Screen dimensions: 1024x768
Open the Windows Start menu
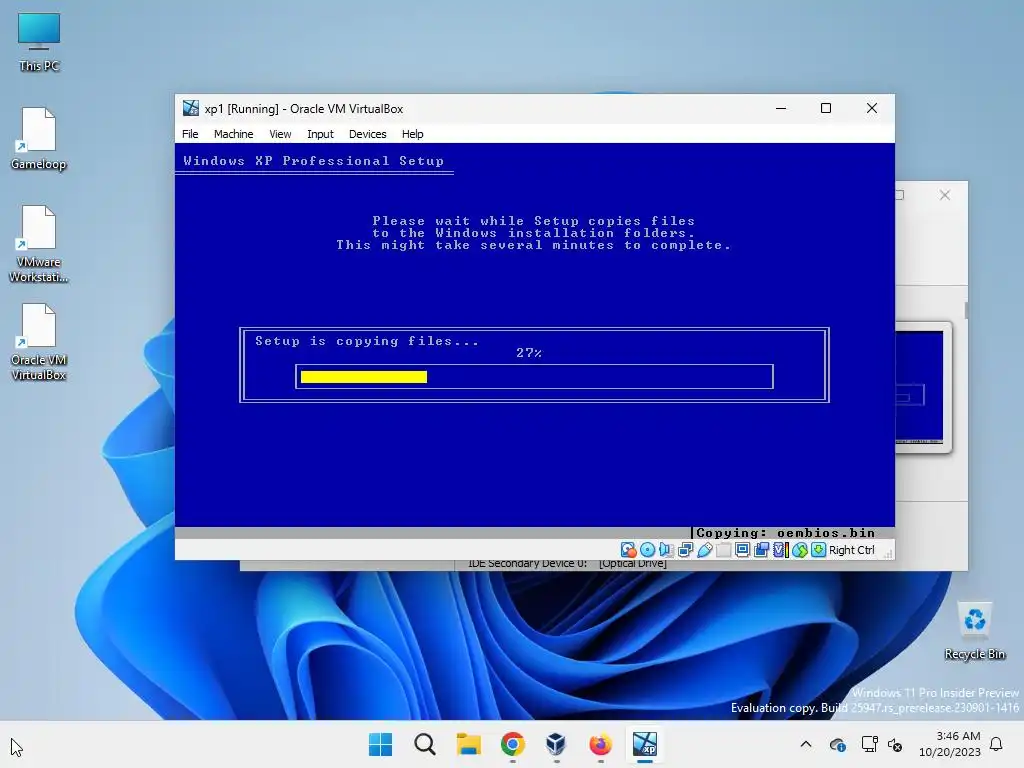tap(380, 744)
